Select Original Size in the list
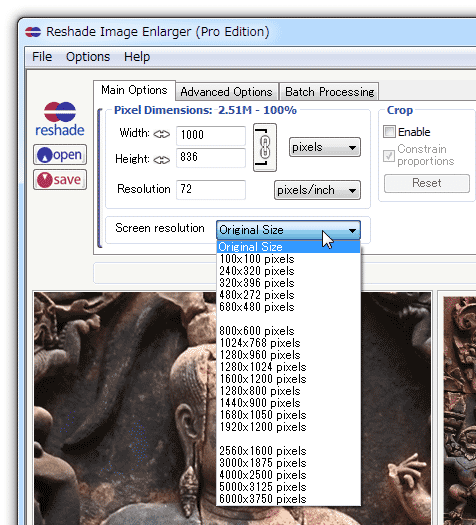The image size is (476, 525). coord(288,247)
